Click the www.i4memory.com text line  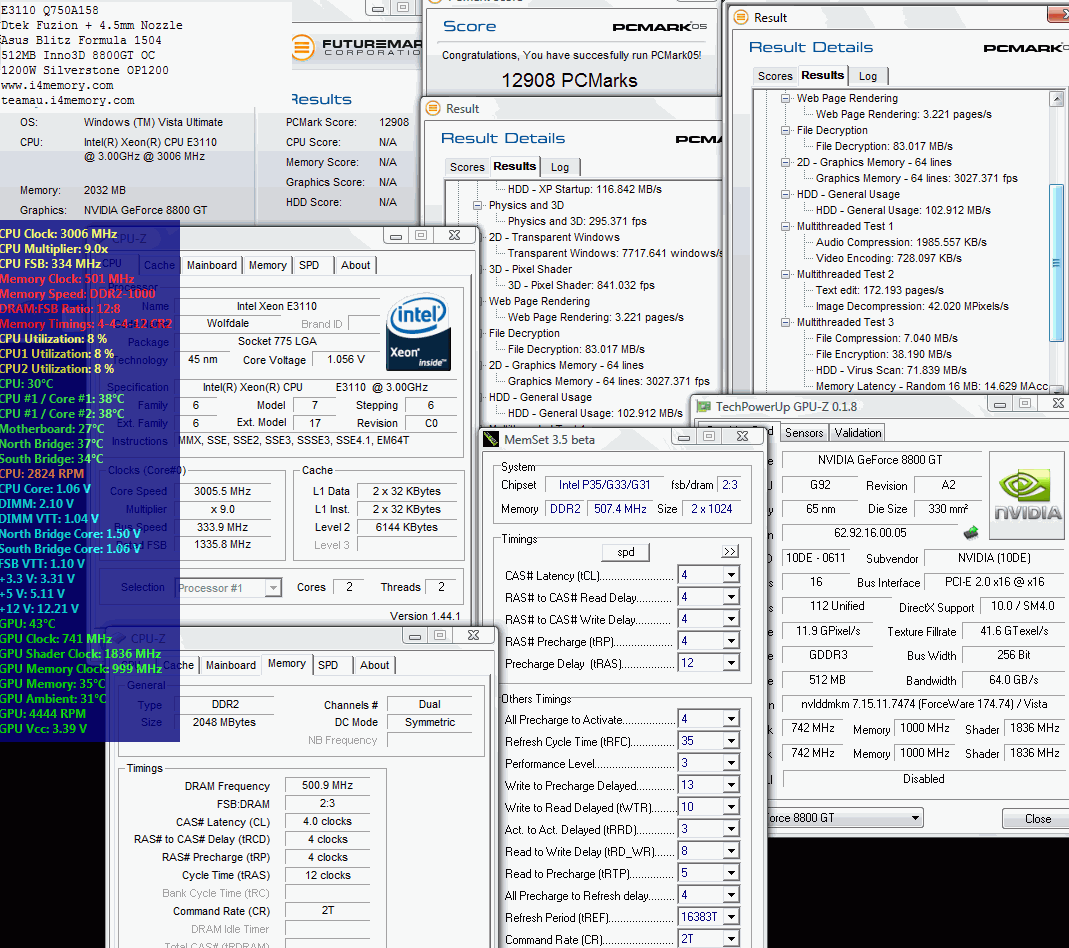57,85
